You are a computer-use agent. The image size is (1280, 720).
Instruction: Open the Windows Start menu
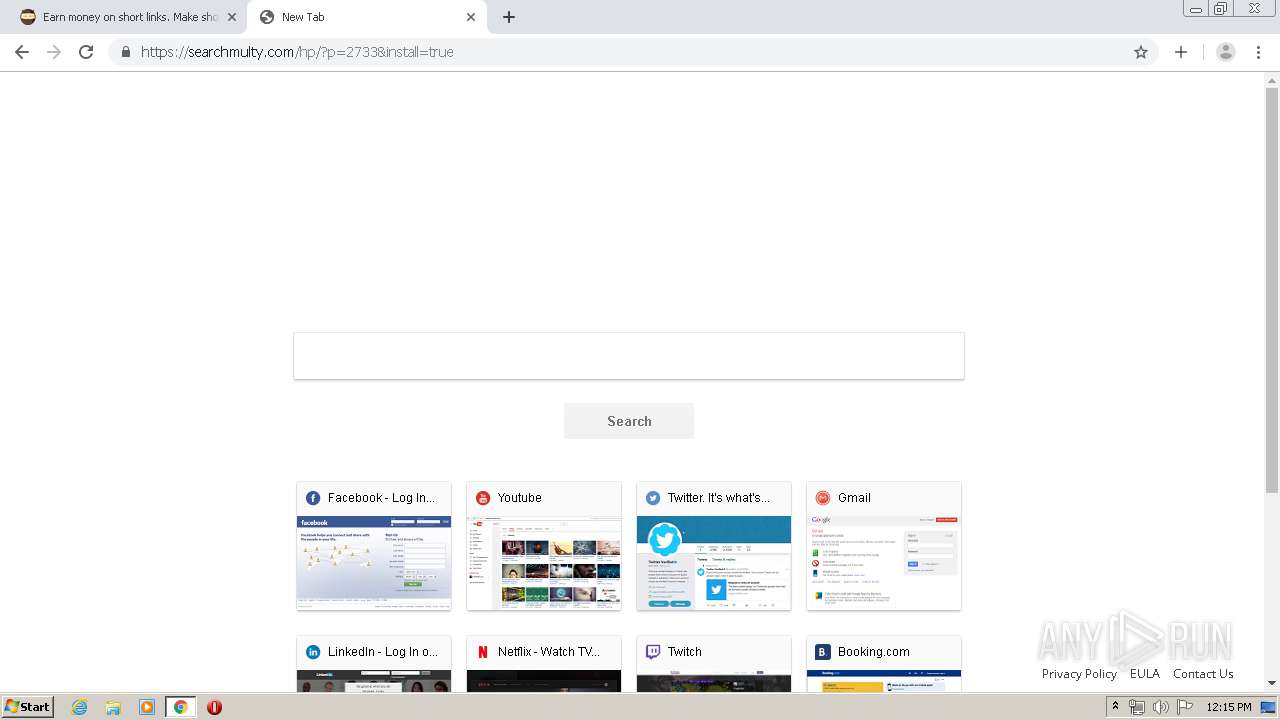tap(27, 707)
